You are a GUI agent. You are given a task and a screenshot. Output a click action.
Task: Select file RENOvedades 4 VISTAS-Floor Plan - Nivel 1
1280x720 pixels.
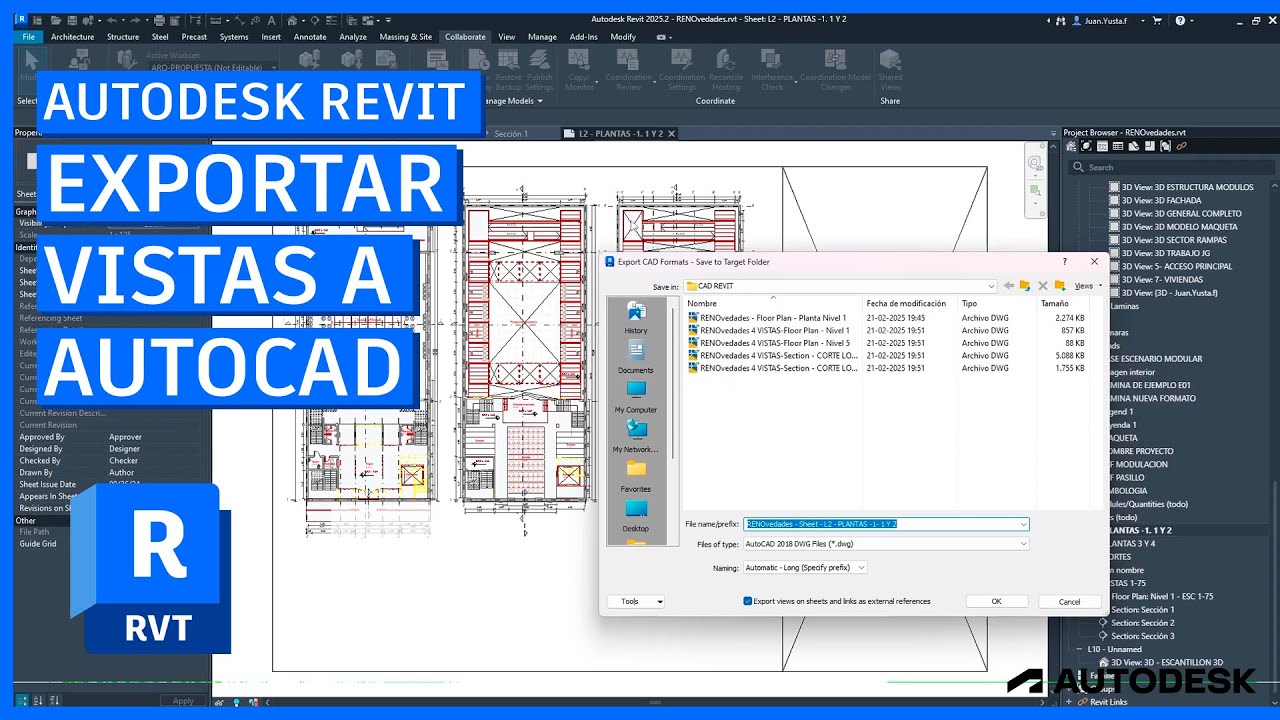(x=769, y=330)
